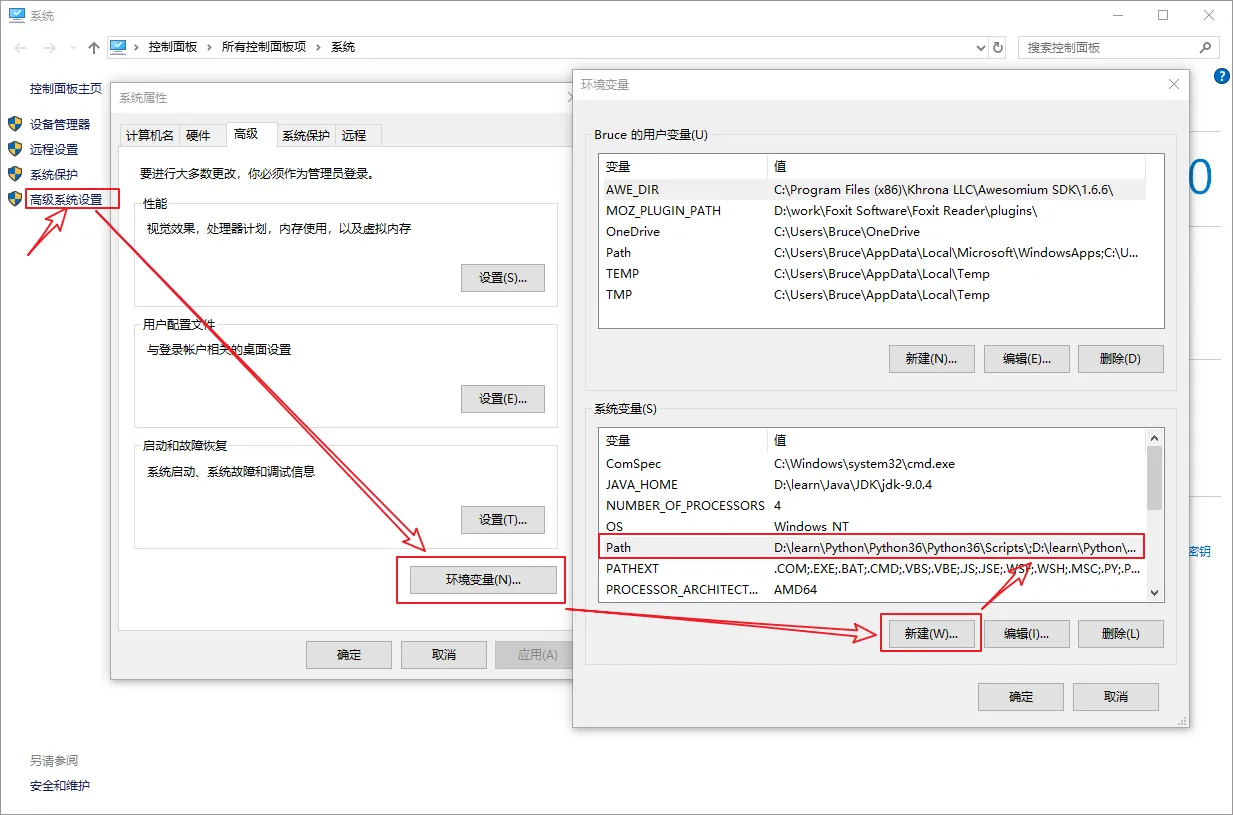
Task: Click the 控制面板 breadcrumb
Action: [x=173, y=47]
